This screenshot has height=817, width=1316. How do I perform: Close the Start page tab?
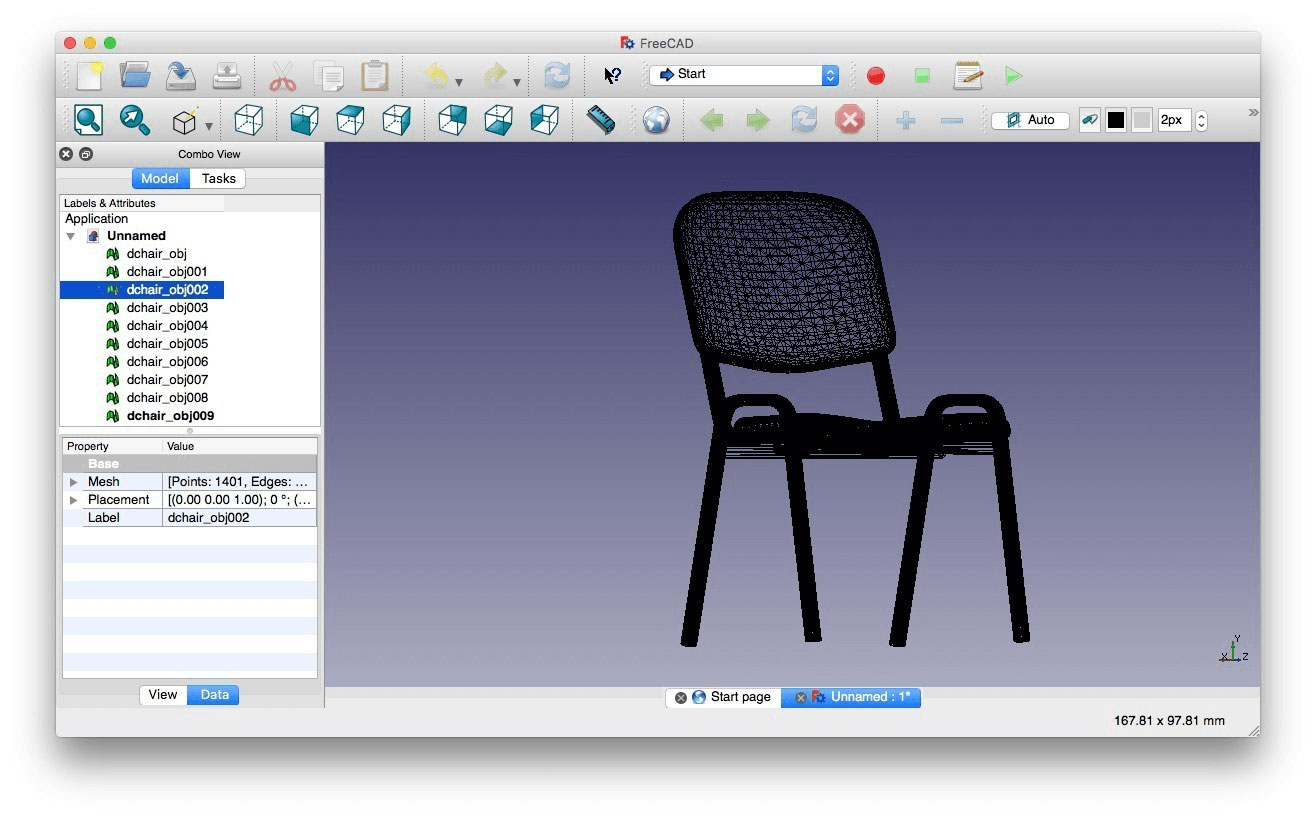click(681, 698)
